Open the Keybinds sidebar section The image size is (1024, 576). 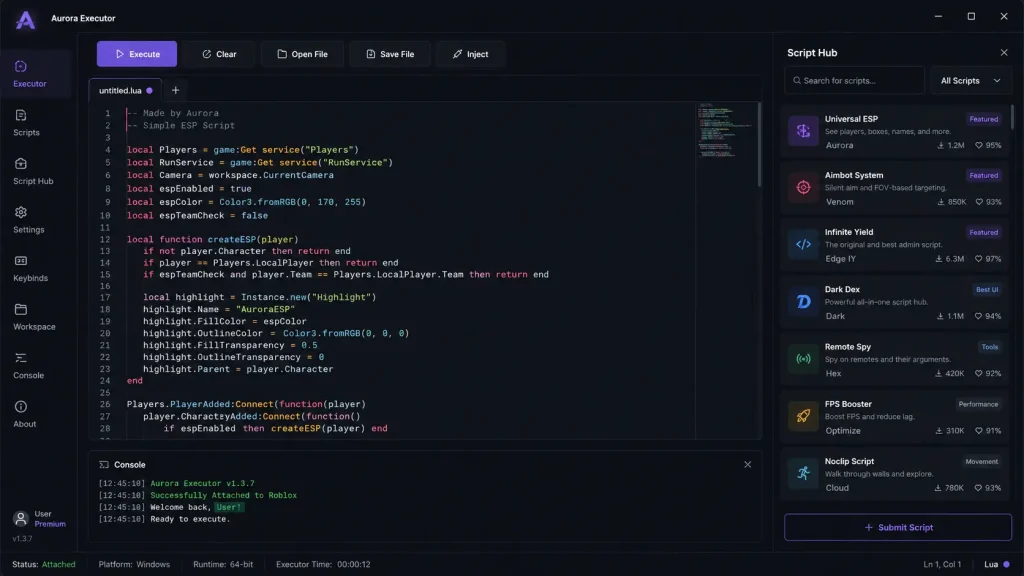tap(30, 268)
